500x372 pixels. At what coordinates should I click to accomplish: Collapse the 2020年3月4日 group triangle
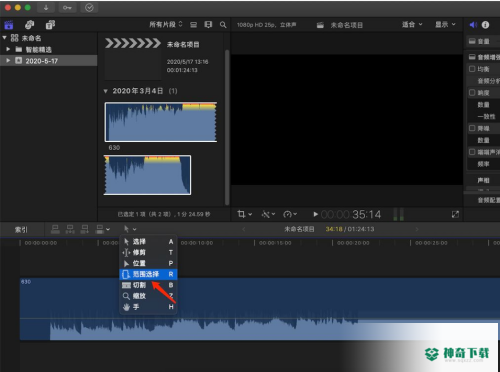[x=106, y=91]
